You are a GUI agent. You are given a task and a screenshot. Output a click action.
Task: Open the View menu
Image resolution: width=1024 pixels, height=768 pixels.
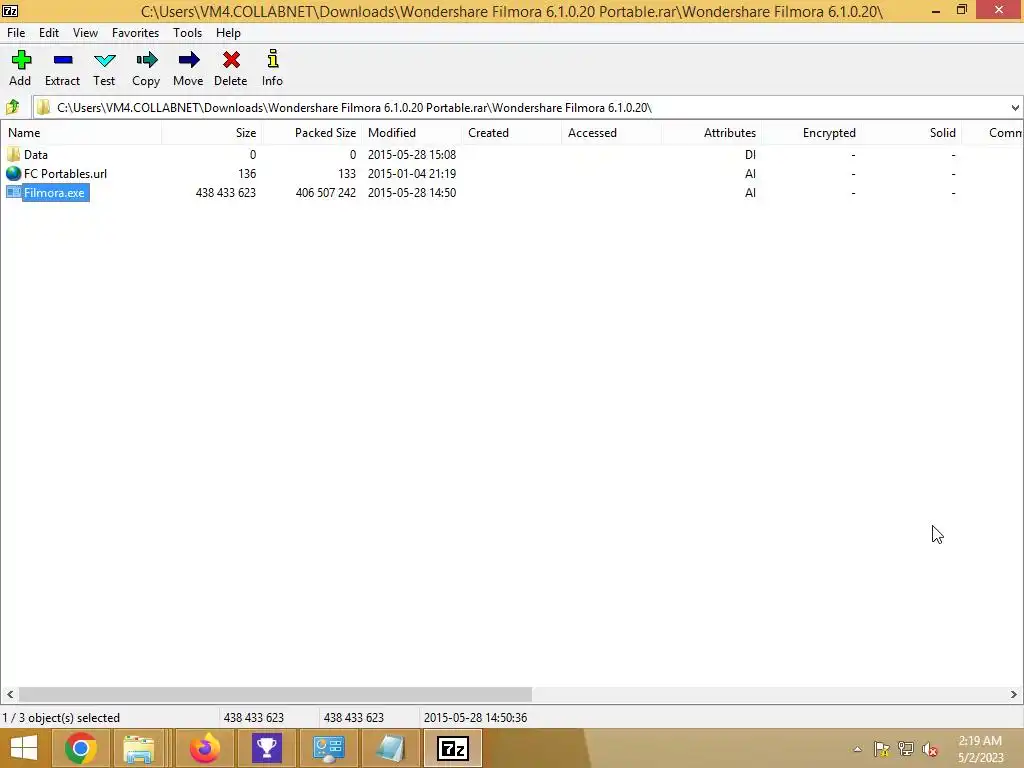pyautogui.click(x=86, y=33)
